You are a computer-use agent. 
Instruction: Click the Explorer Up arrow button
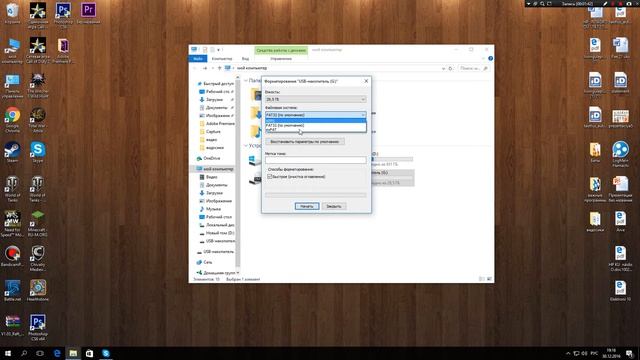pyautogui.click(x=219, y=68)
